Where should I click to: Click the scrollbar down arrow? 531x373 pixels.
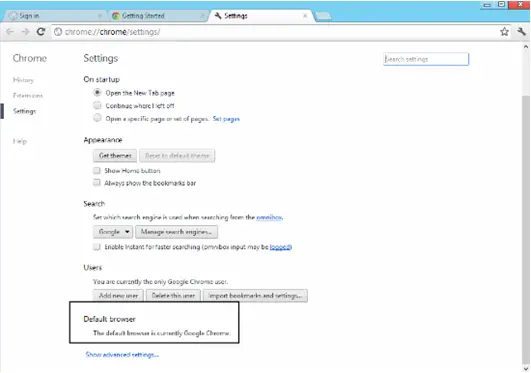tap(526, 369)
